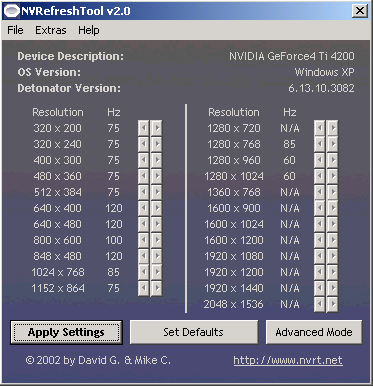Decrease Hz for 1920 x 1080
This screenshot has width=373, height=388.
pyautogui.click(x=320, y=256)
